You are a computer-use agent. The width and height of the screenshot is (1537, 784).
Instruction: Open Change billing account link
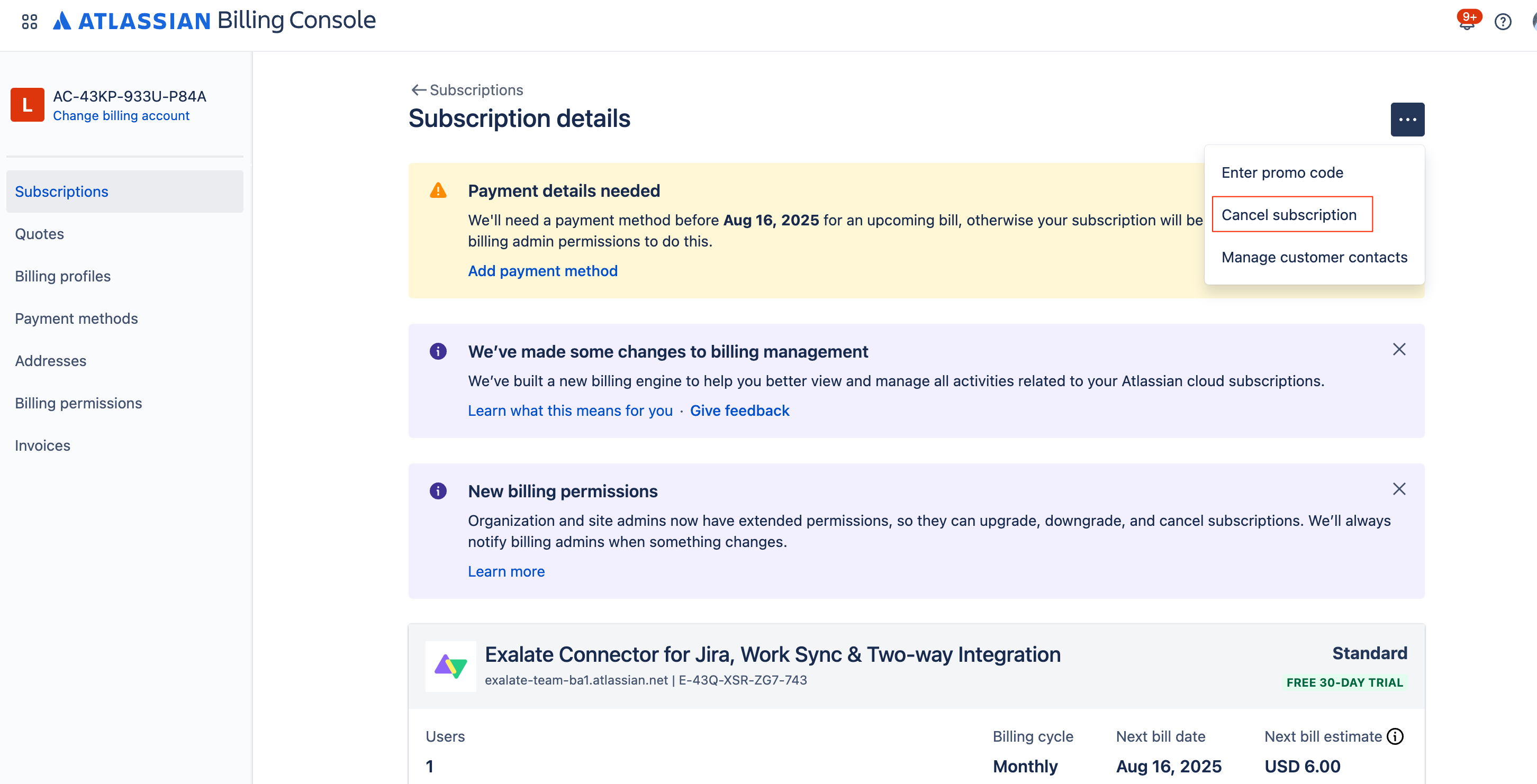(121, 116)
